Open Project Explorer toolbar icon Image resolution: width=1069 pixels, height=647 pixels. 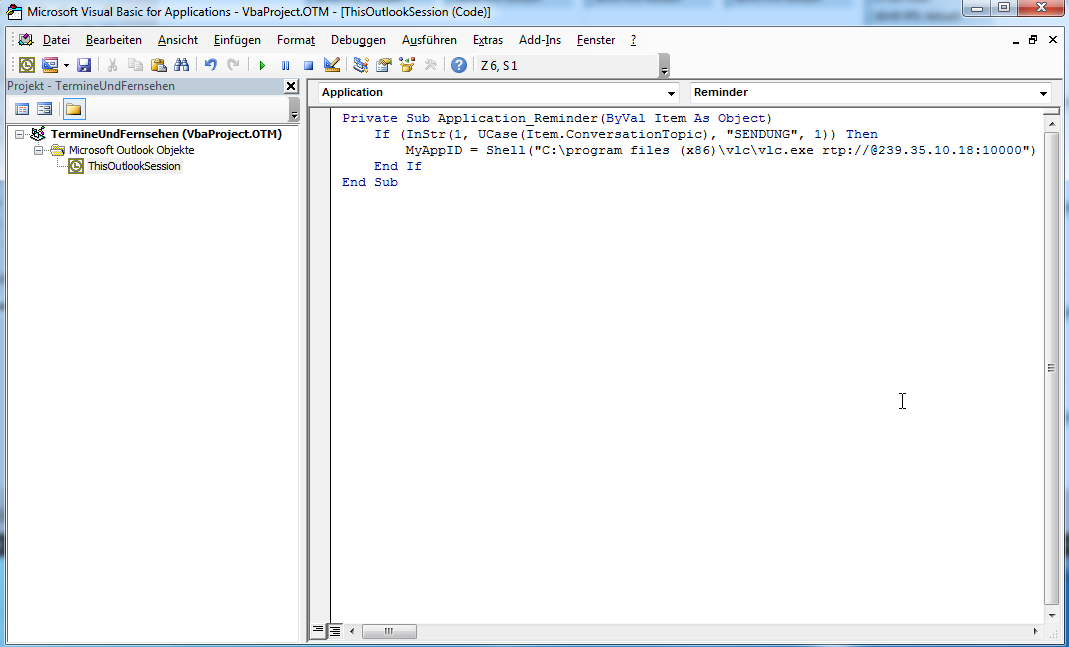pos(361,65)
